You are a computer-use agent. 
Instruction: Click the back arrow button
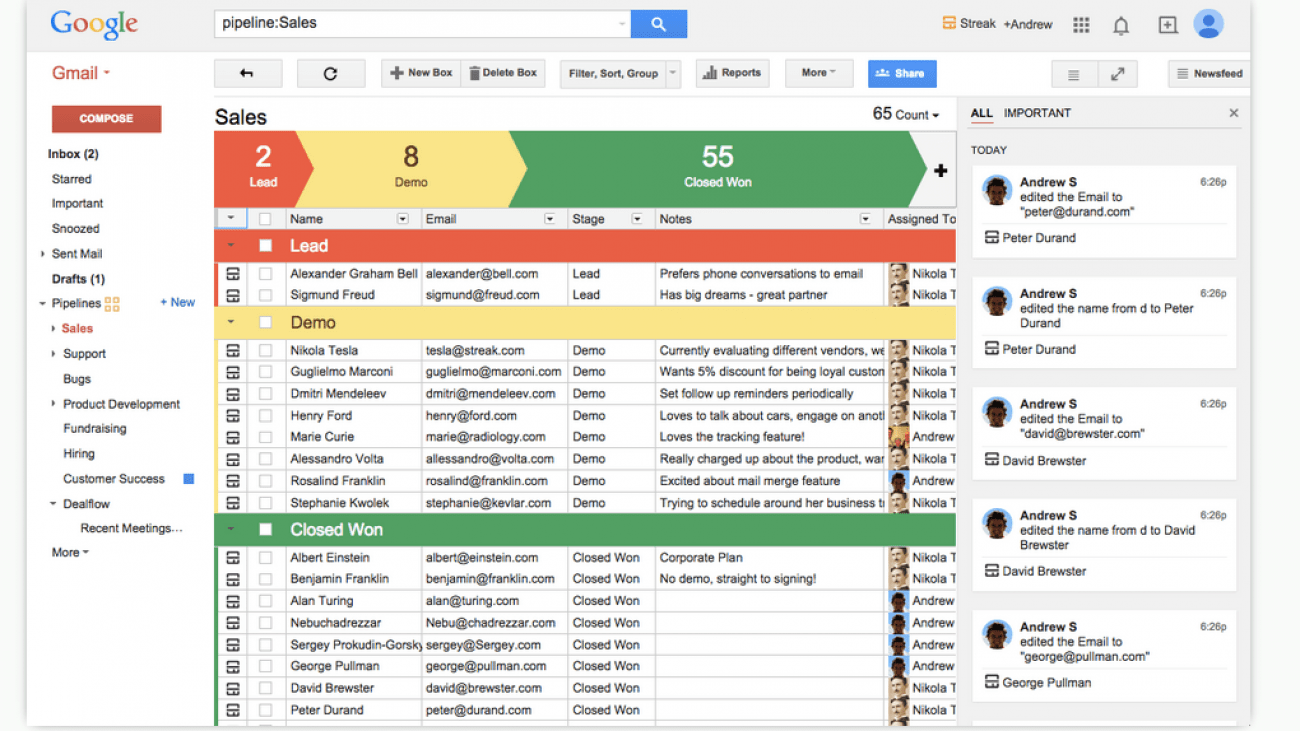[247, 73]
